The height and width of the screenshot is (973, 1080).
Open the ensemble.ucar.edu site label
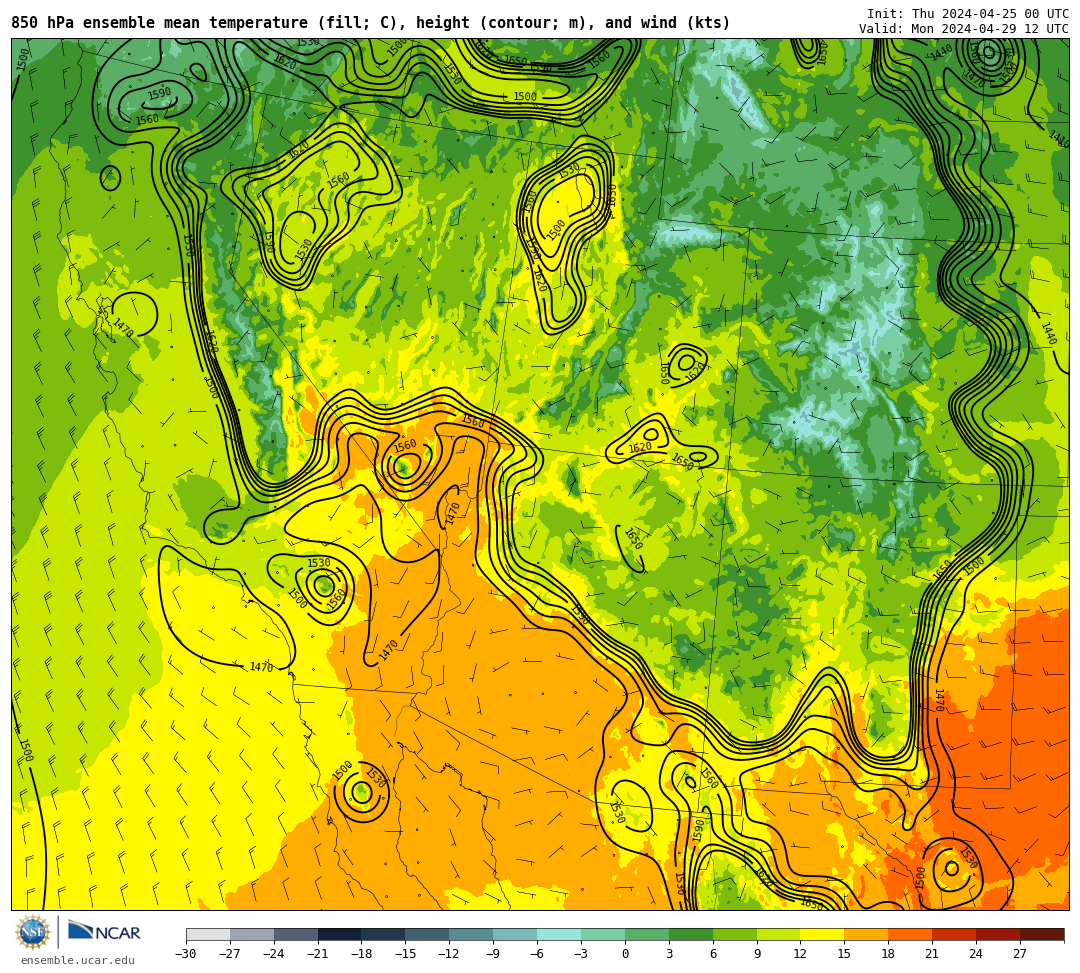click(x=77, y=961)
